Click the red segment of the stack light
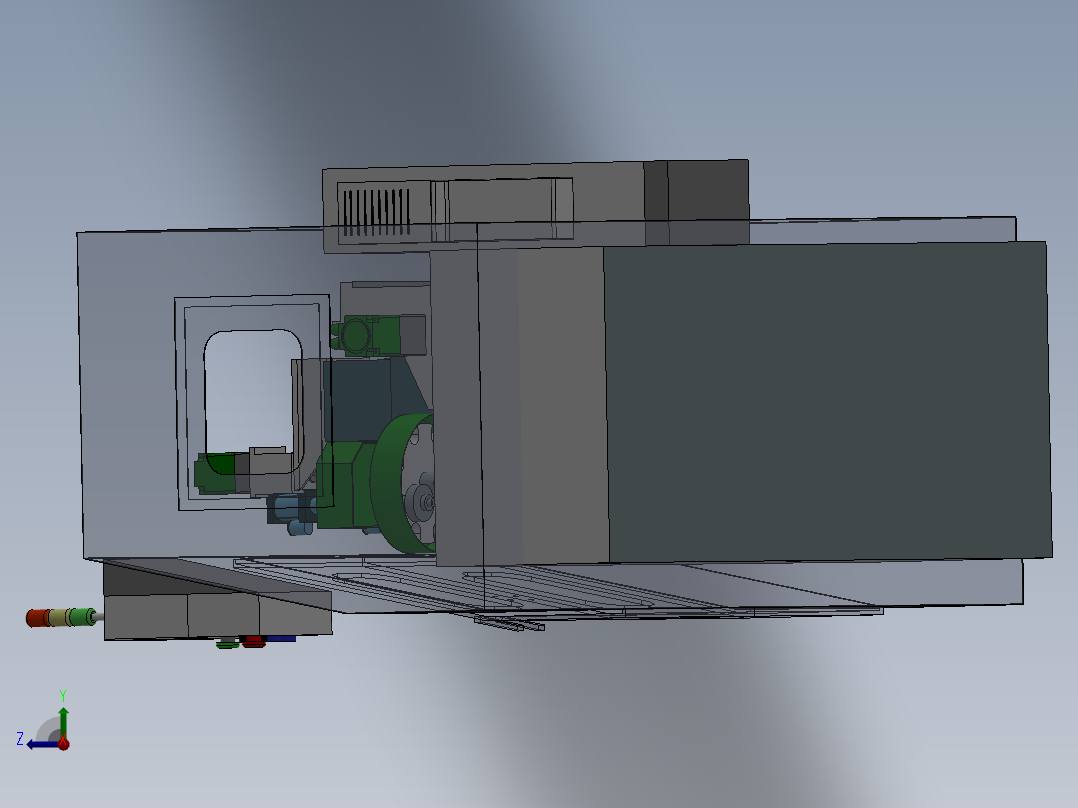The image size is (1078, 808). pos(37,617)
